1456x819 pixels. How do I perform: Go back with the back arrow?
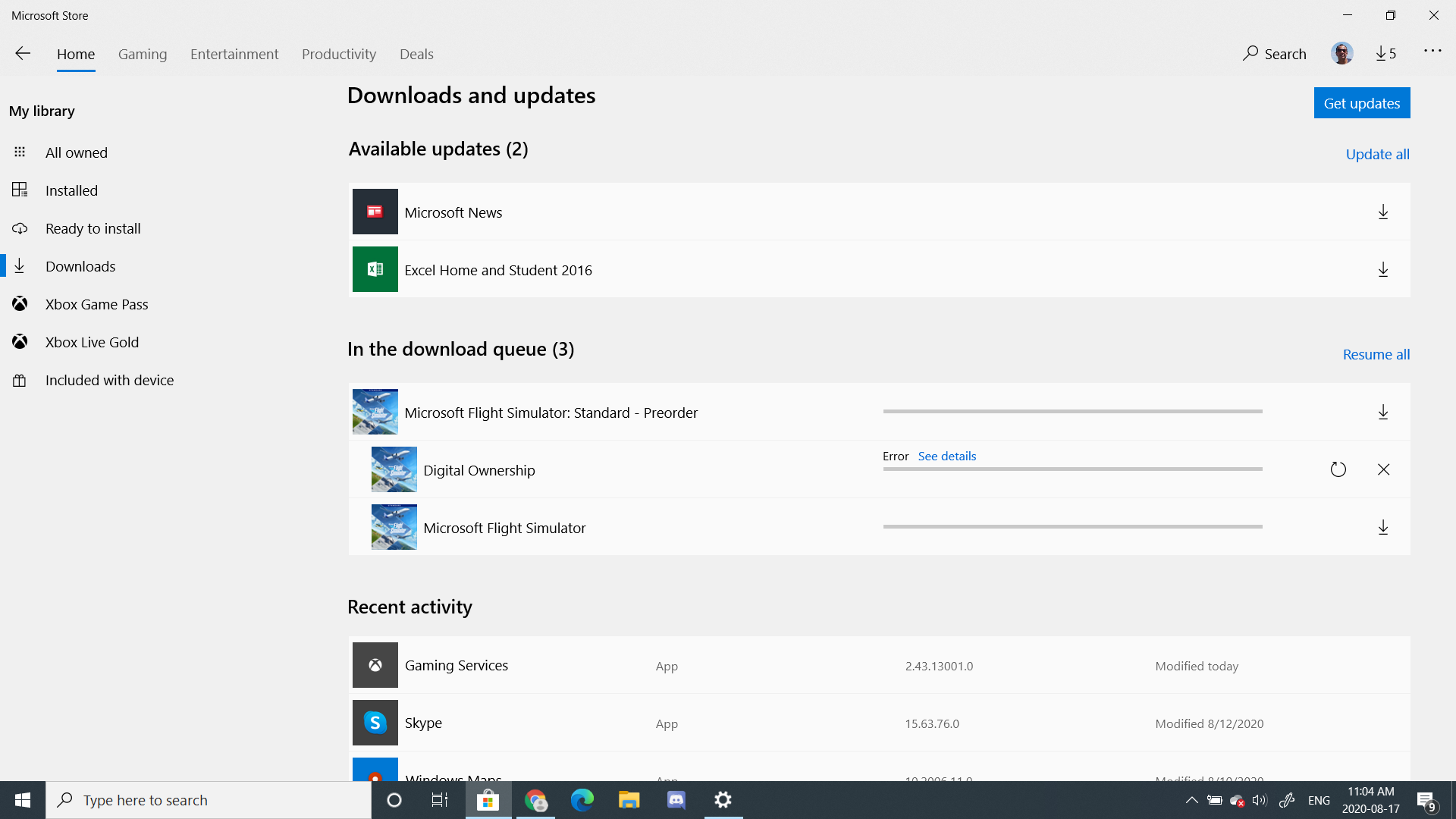point(23,54)
